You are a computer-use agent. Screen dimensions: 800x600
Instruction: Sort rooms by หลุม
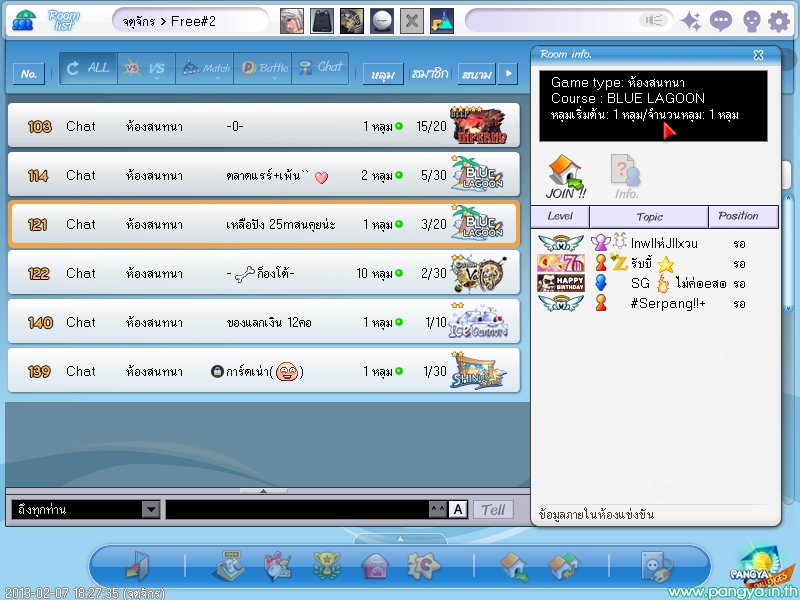pos(383,74)
